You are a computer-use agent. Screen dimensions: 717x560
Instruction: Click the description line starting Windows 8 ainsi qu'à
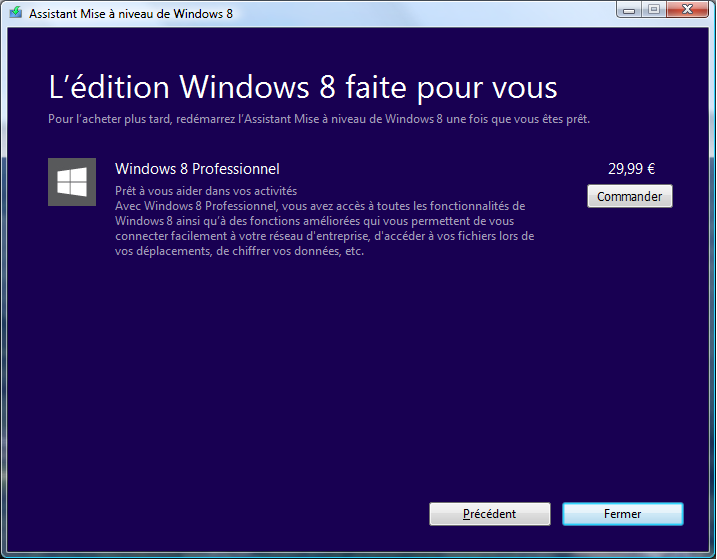point(314,221)
